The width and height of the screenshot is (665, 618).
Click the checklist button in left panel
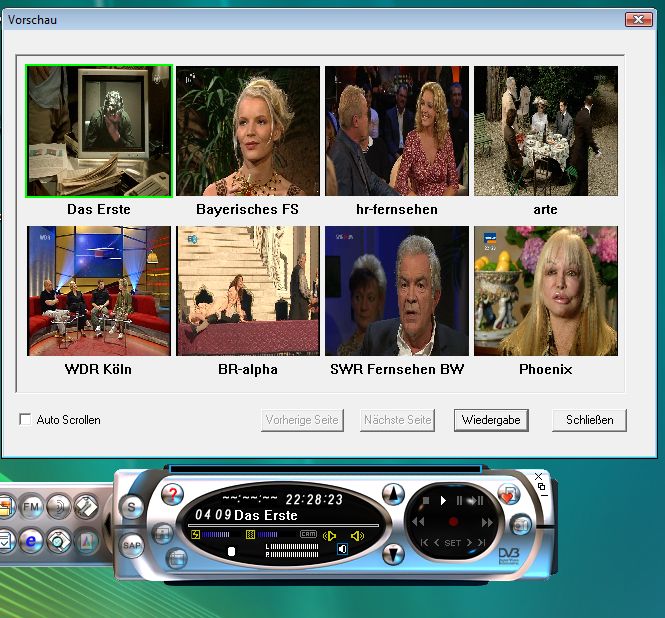click(6, 541)
